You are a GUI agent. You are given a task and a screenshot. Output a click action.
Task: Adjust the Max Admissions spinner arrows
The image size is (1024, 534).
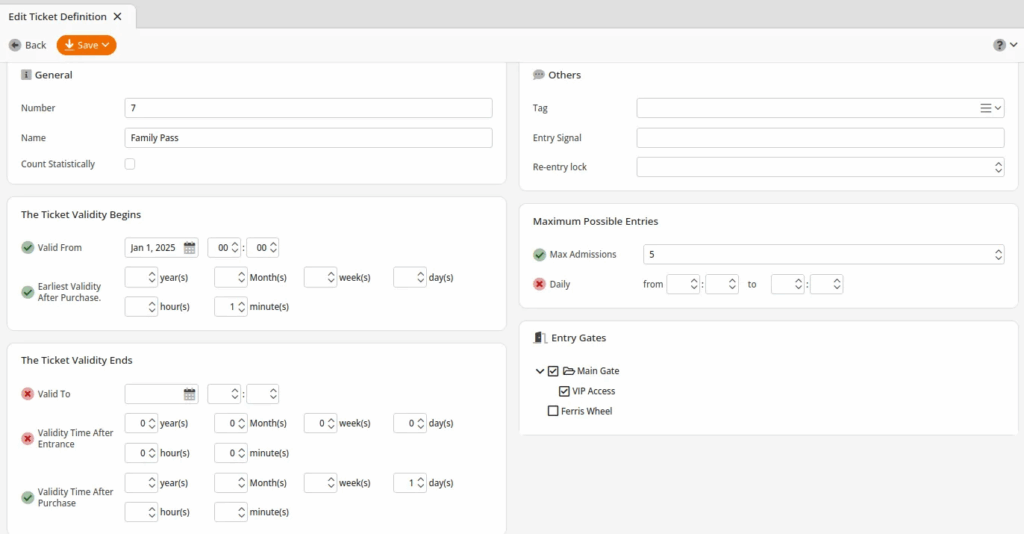tap(999, 254)
